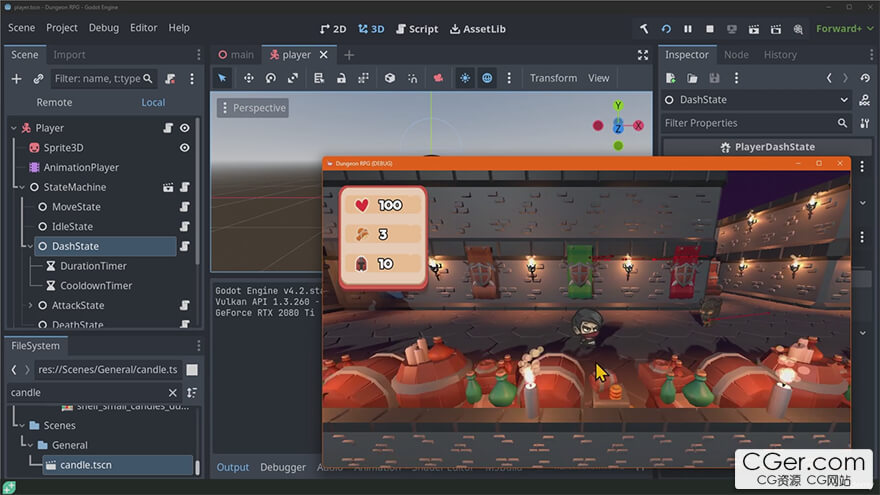880x495 pixels.
Task: Open MoveState's attached script icon
Action: tap(185, 207)
